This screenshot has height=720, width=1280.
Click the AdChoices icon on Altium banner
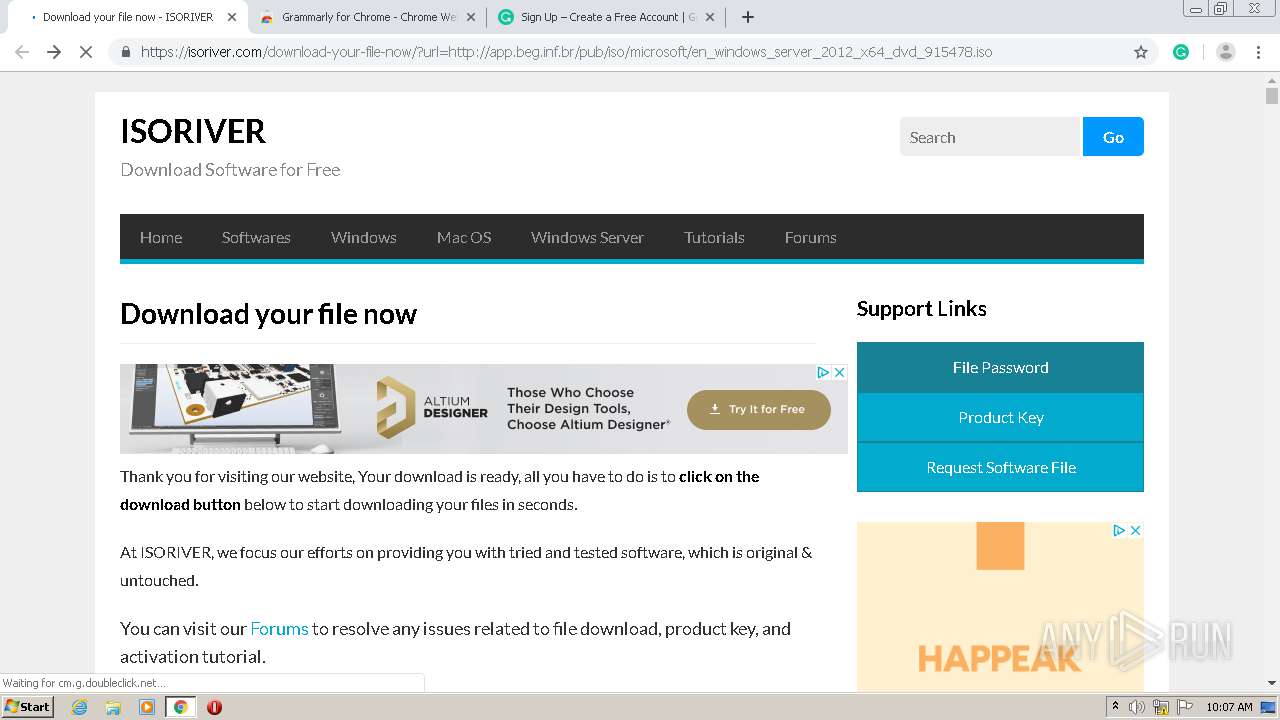[823, 372]
